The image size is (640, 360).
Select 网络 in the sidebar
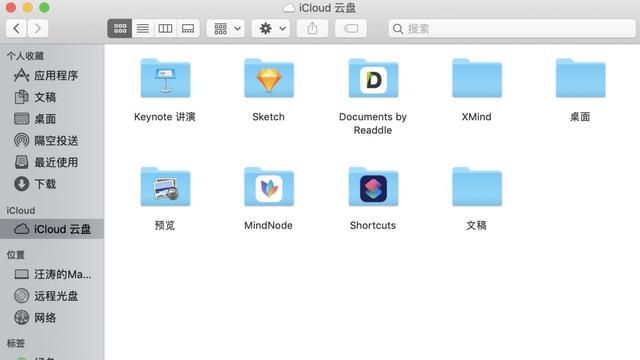coord(52,318)
